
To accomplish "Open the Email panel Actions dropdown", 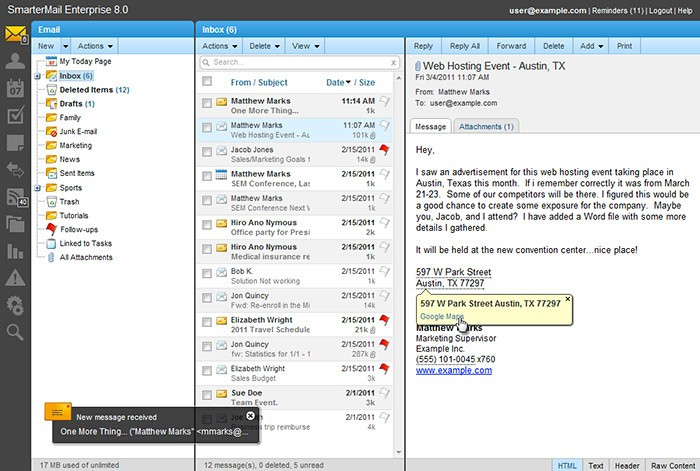I will 95,46.
